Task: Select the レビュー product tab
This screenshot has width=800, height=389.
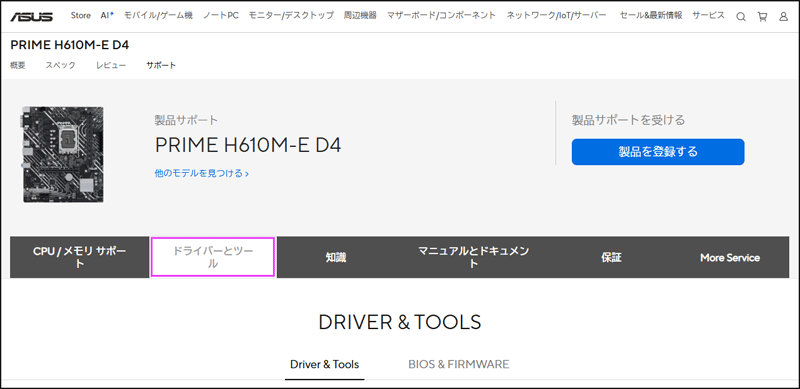Action: [x=111, y=65]
